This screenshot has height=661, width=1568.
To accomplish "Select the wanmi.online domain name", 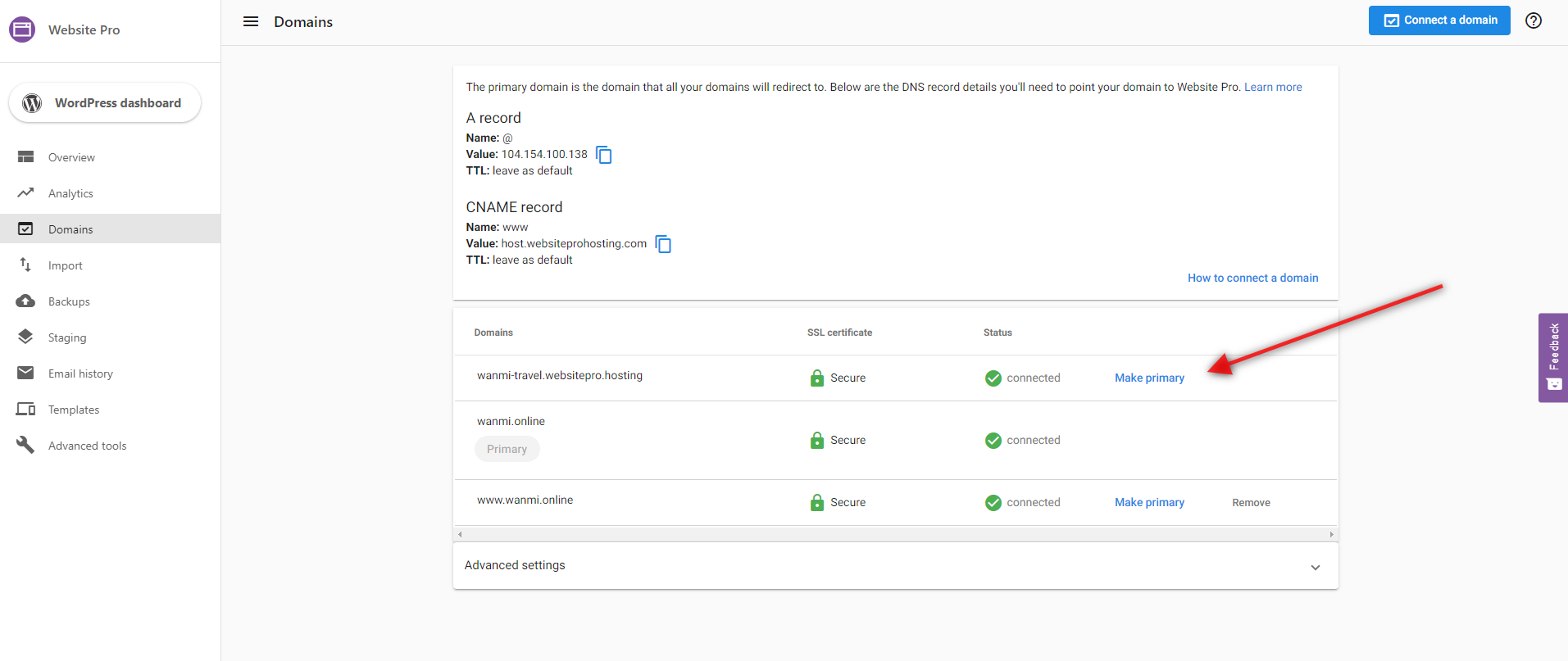I will [x=511, y=421].
